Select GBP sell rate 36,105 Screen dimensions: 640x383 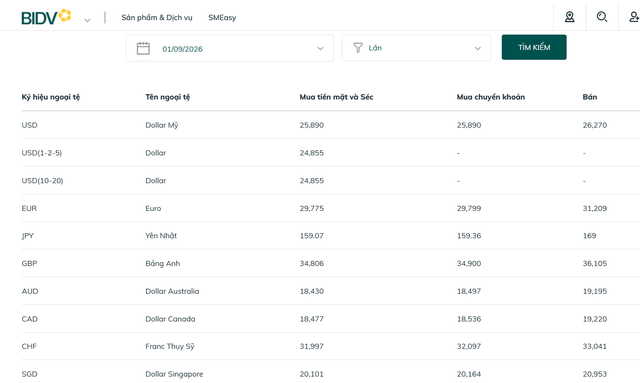coord(595,263)
